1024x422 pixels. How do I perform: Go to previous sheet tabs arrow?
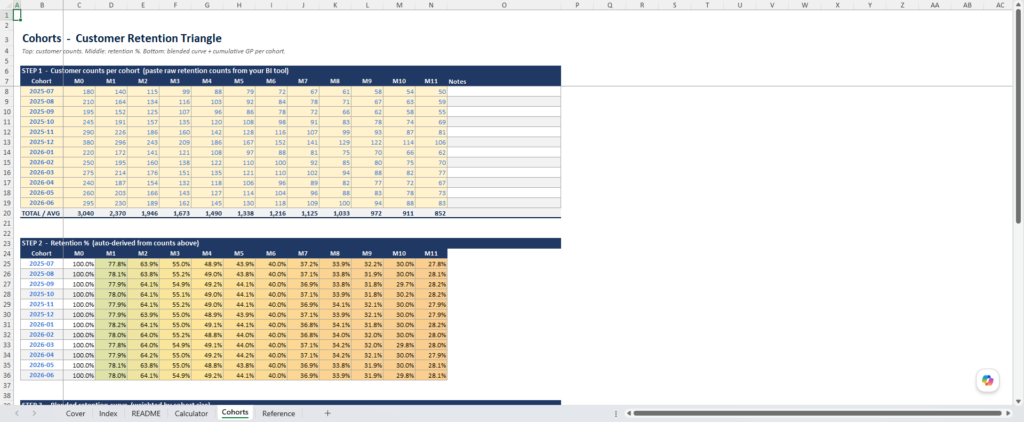(17, 414)
